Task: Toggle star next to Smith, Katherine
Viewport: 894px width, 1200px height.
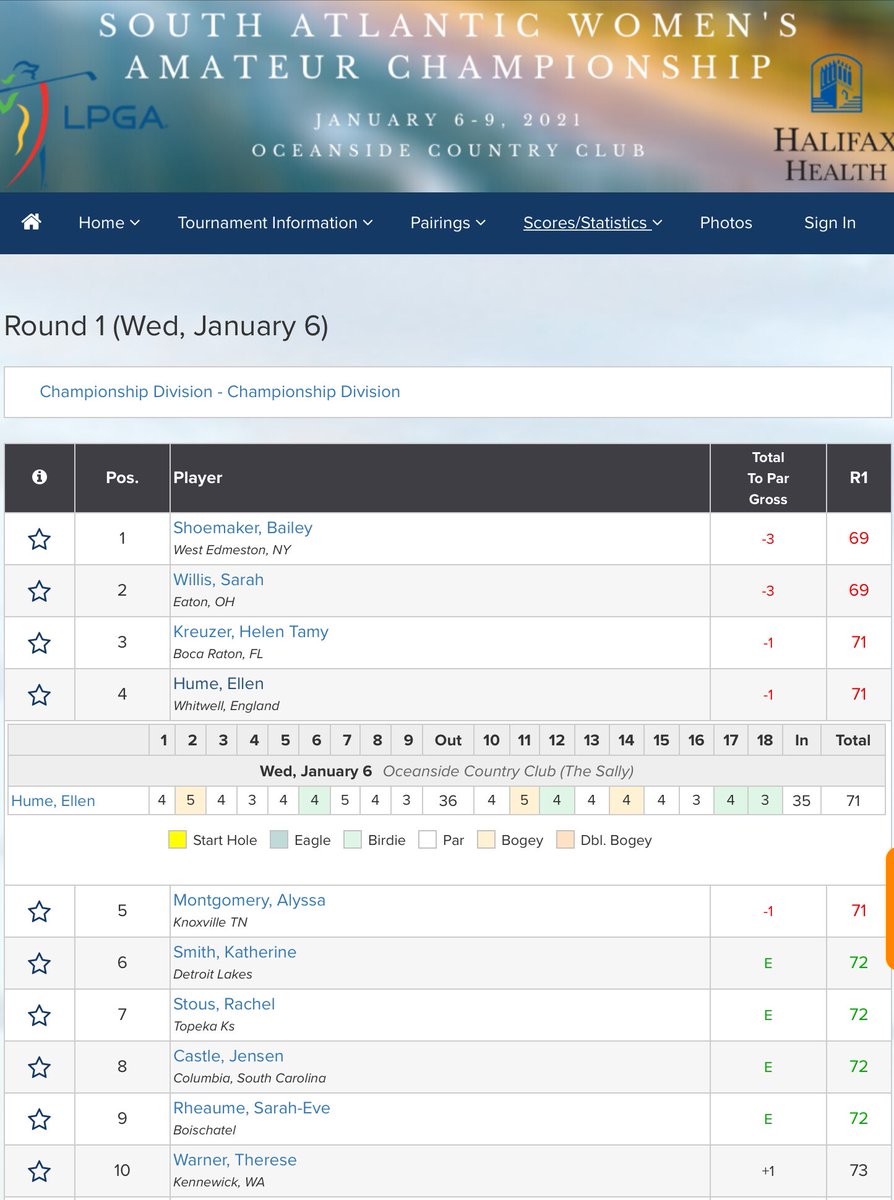Action: pyautogui.click(x=39, y=963)
